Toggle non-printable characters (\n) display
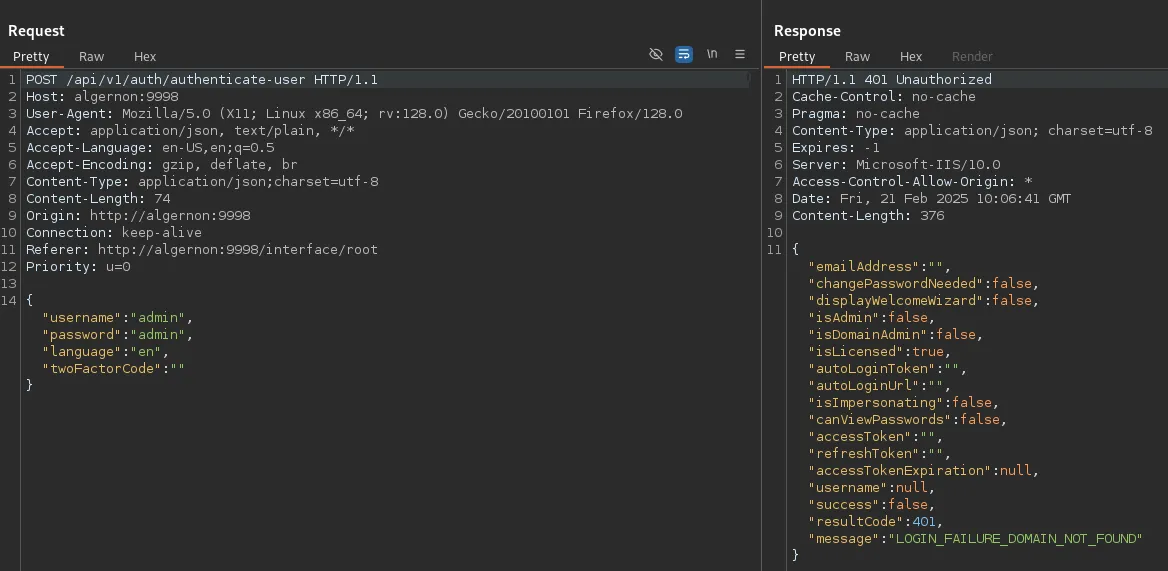Screen dimensions: 1168x571 pos(712,55)
